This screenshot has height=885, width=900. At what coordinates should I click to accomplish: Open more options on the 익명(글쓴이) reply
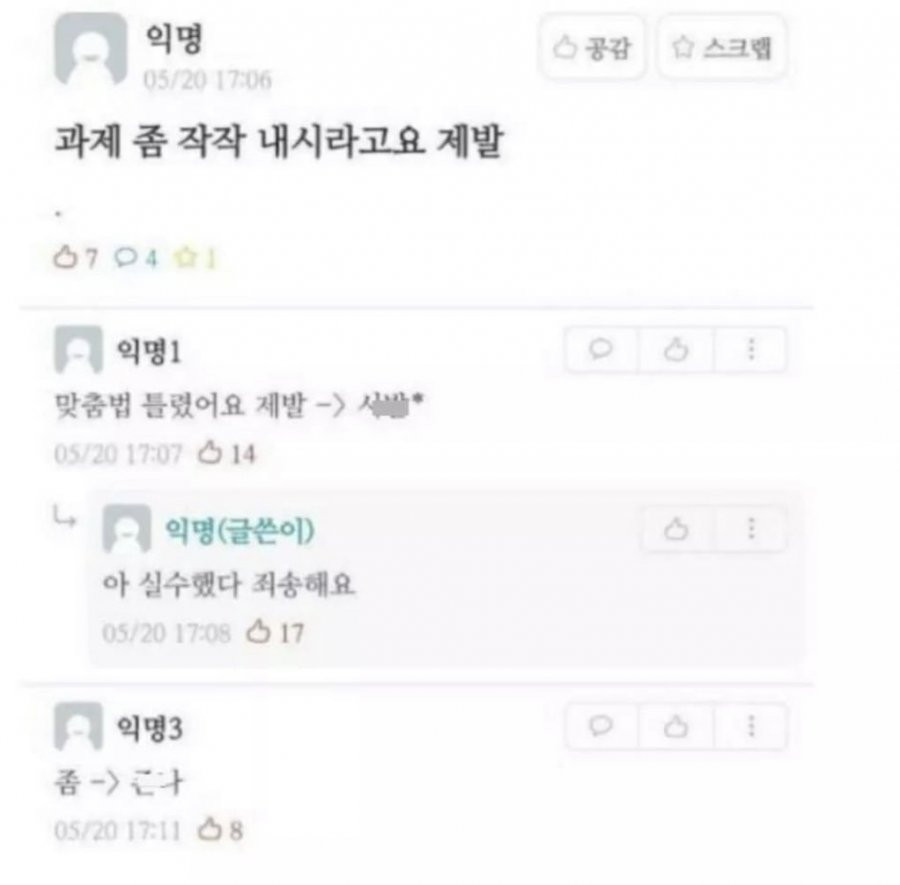pyautogui.click(x=751, y=529)
